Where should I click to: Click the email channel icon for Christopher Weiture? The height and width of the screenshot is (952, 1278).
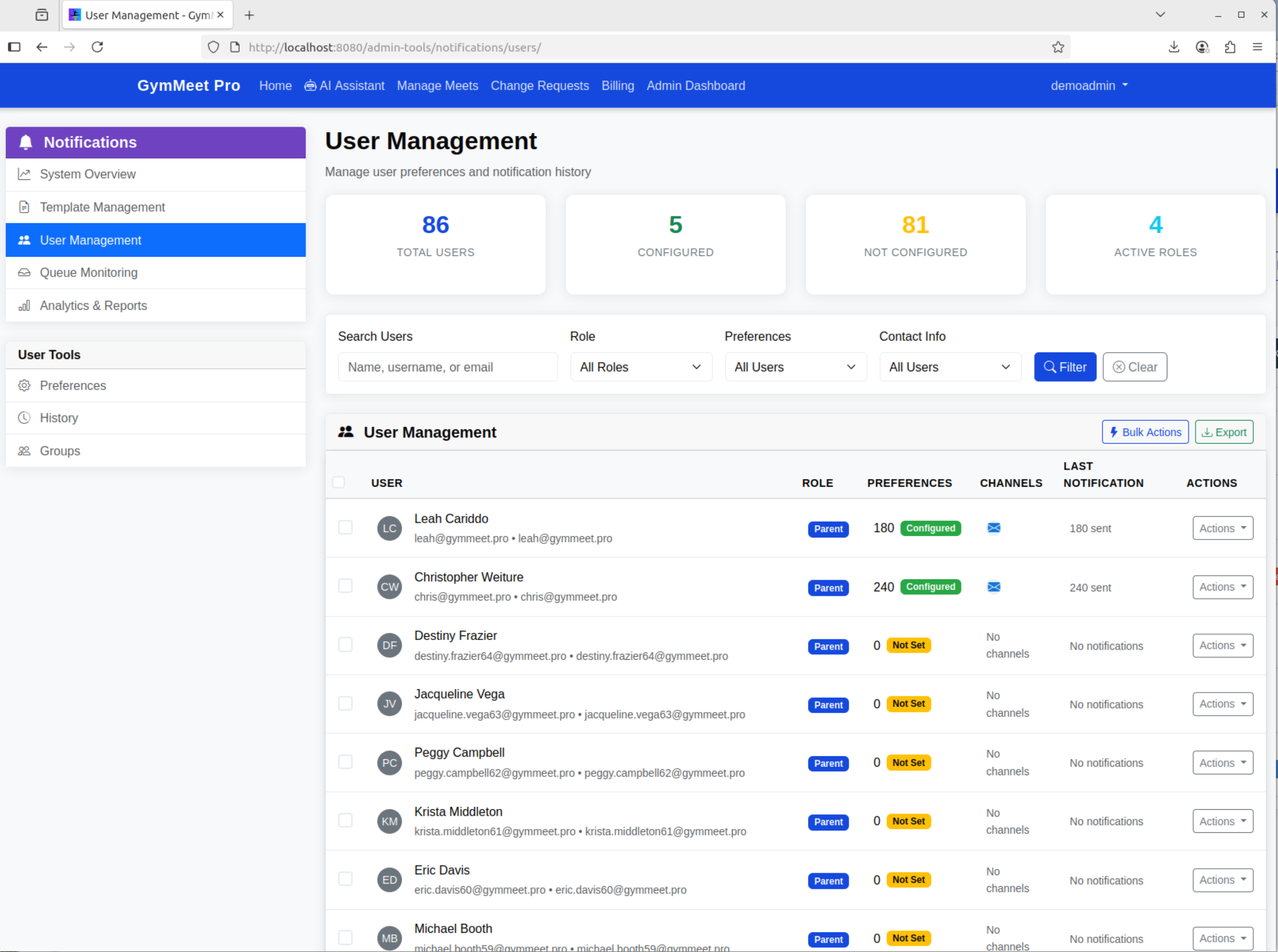[994, 587]
